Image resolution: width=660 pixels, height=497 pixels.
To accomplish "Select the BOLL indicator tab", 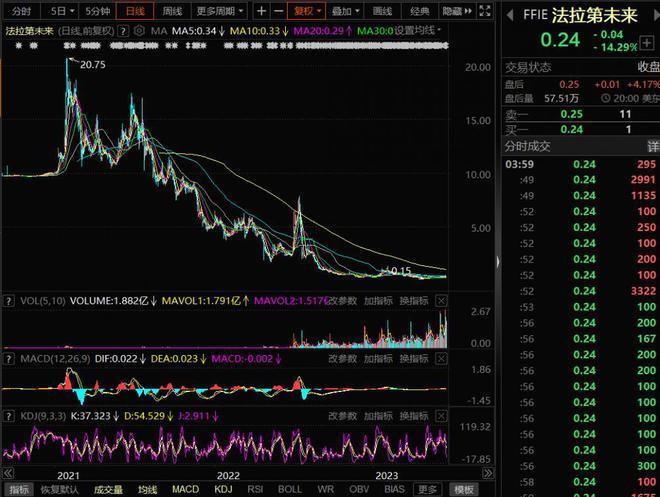I will tap(289, 489).
